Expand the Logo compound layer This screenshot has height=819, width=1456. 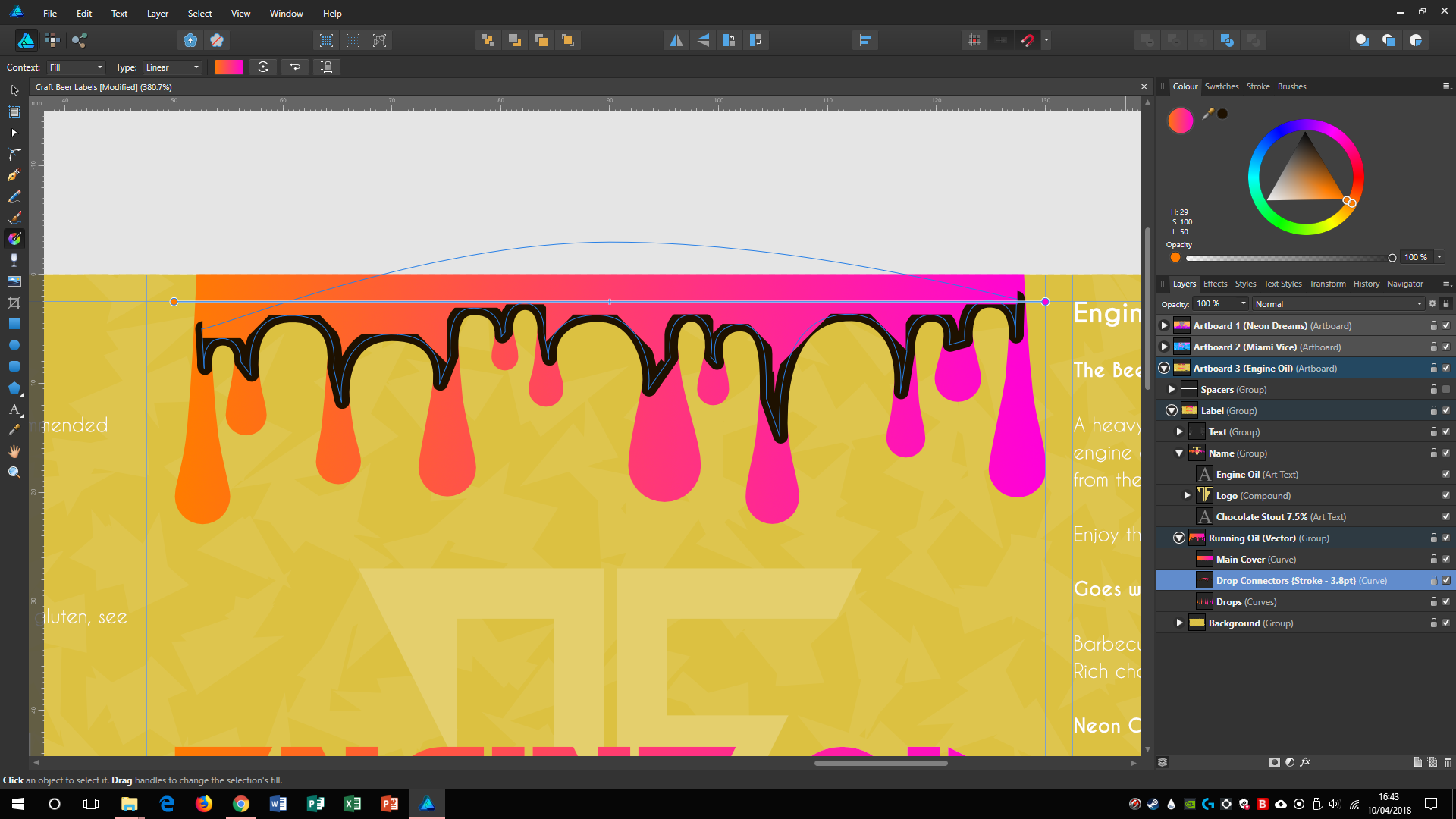click(x=1187, y=496)
